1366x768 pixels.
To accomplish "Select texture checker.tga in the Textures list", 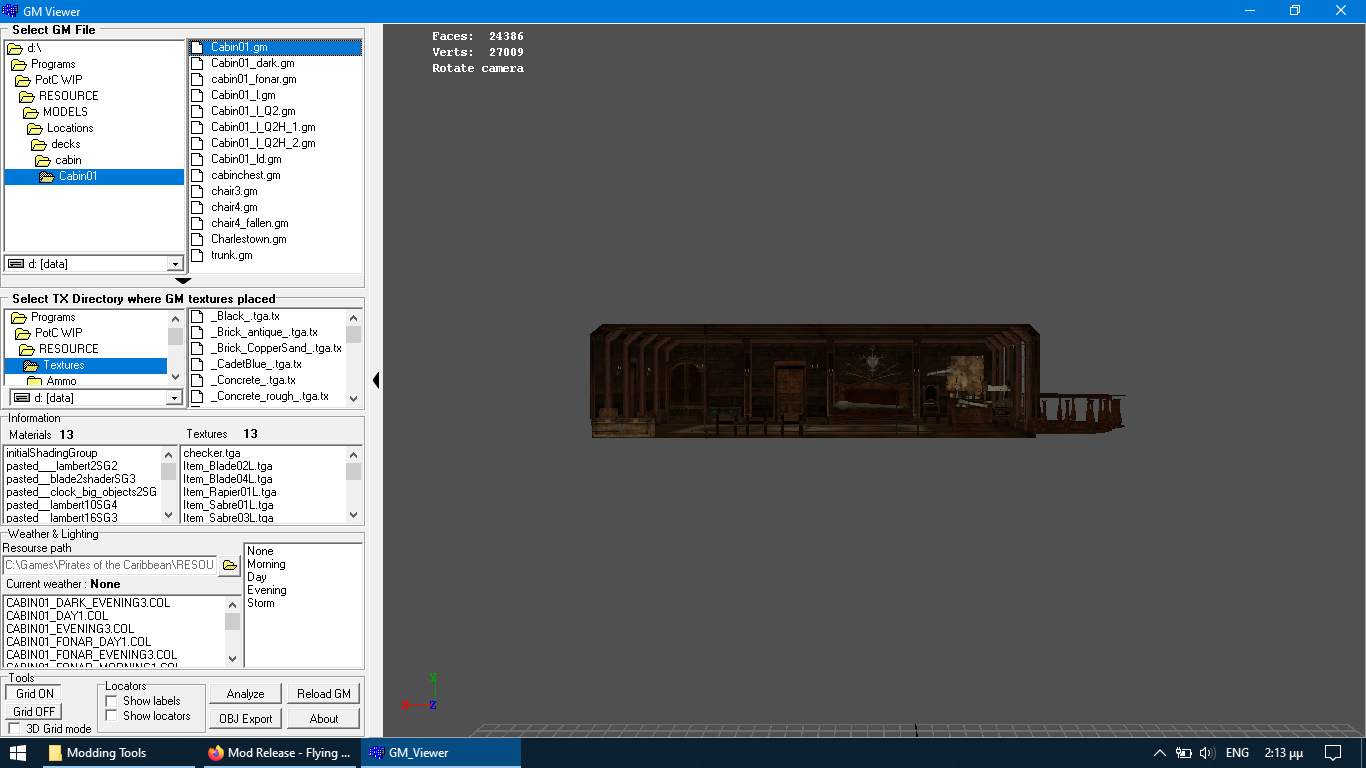I will (212, 453).
